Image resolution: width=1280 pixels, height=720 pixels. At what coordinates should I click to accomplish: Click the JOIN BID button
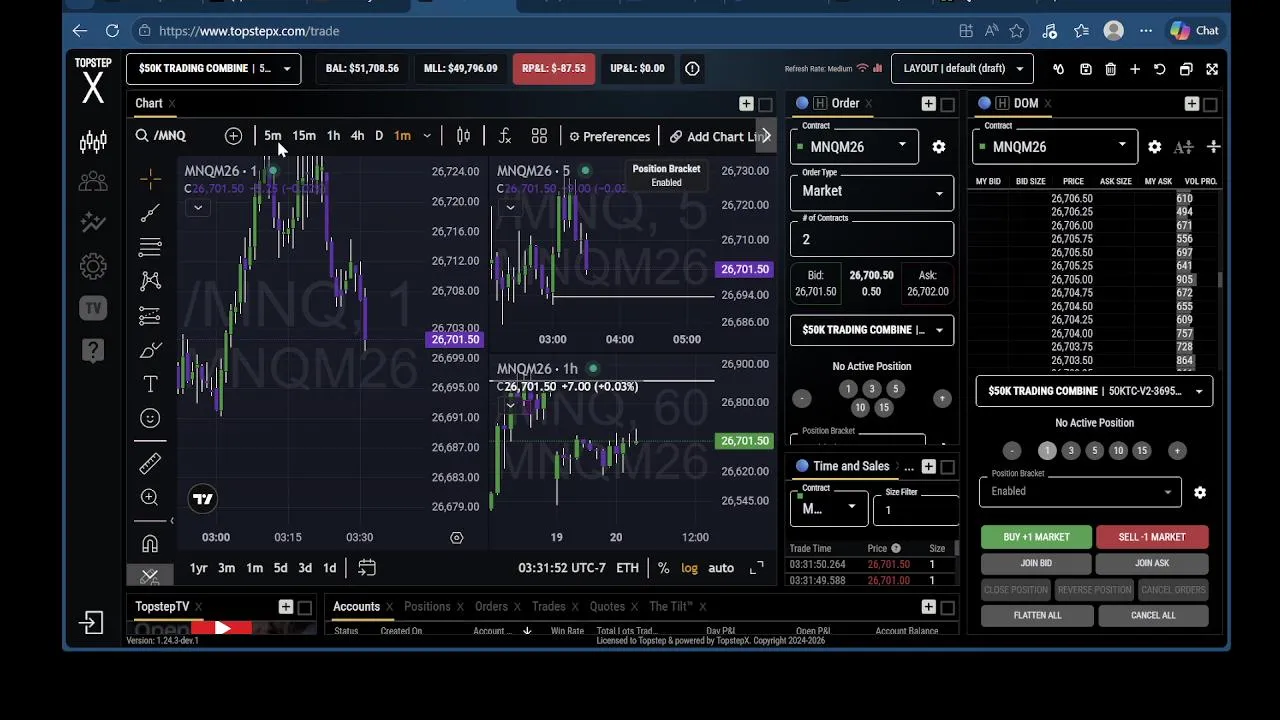1036,563
